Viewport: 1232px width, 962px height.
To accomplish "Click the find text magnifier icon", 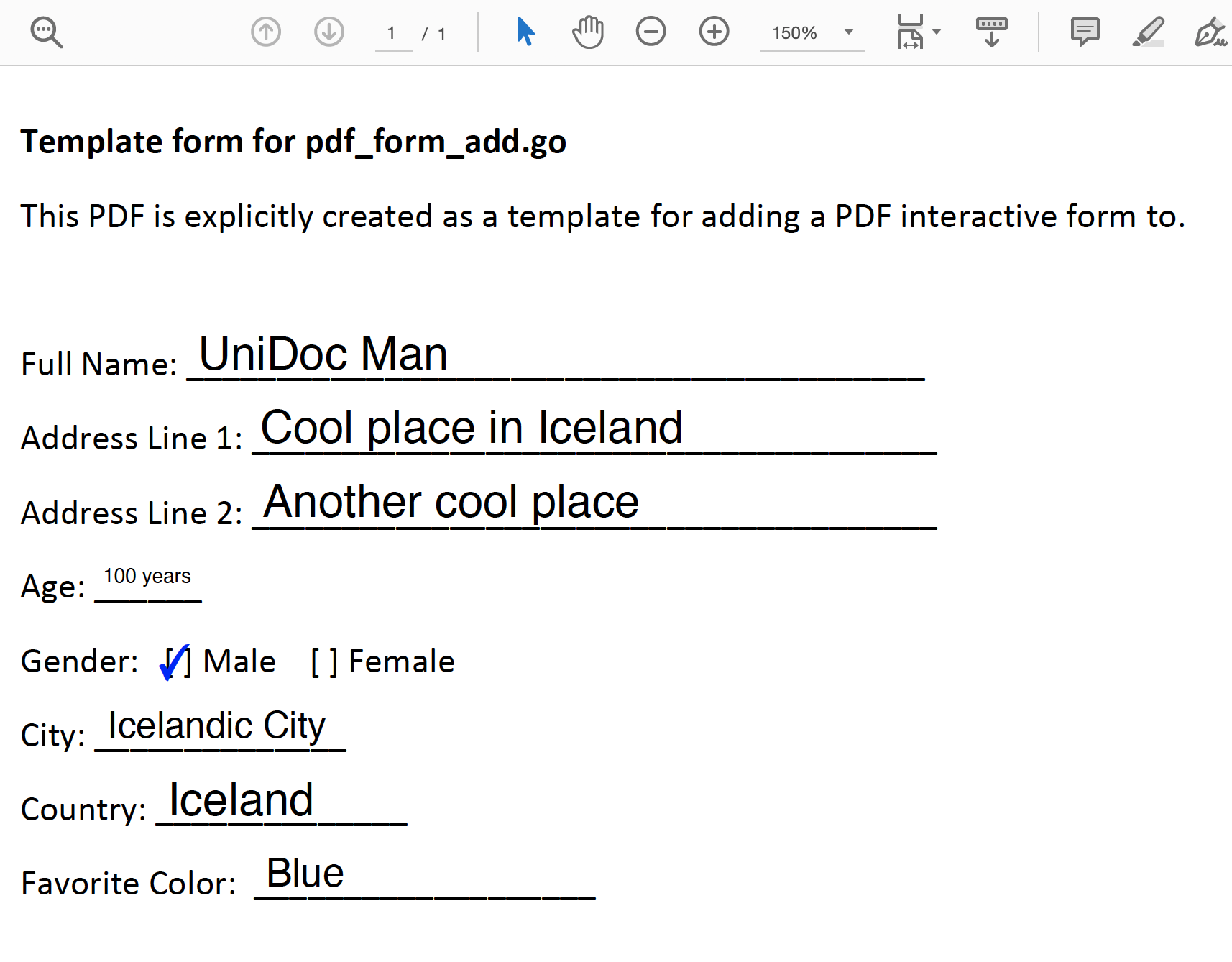I will coord(47,32).
